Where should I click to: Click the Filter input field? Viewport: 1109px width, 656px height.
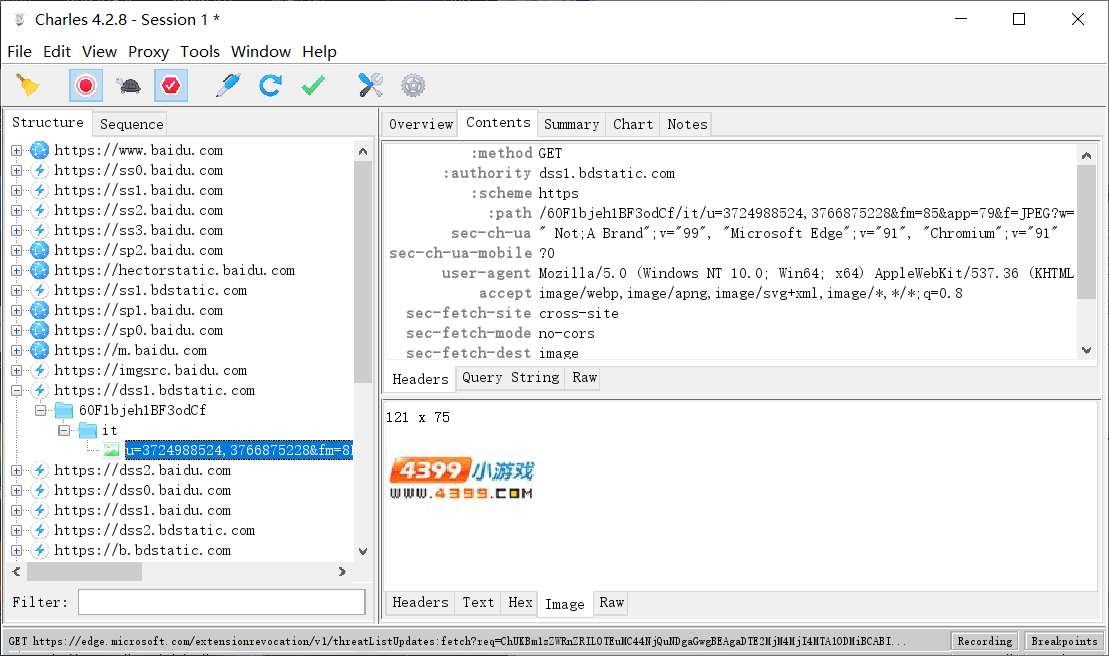[221, 602]
